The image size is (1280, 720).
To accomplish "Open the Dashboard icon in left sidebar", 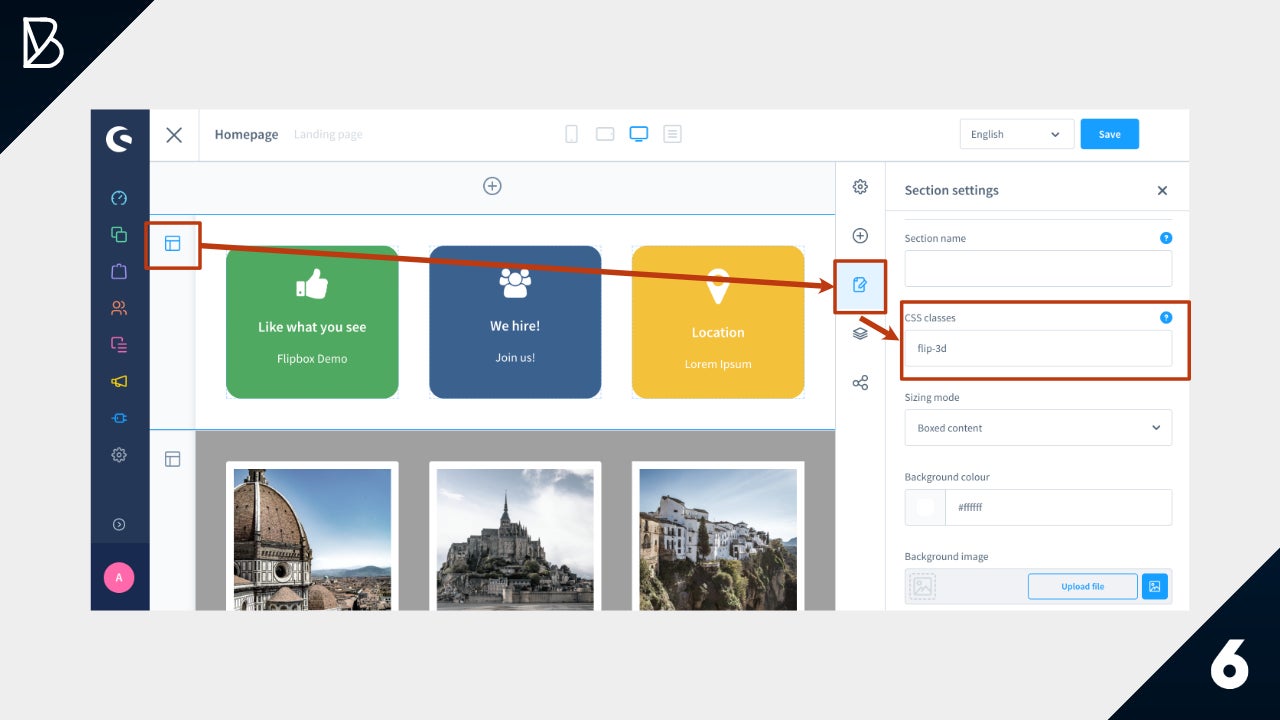I will [119, 198].
